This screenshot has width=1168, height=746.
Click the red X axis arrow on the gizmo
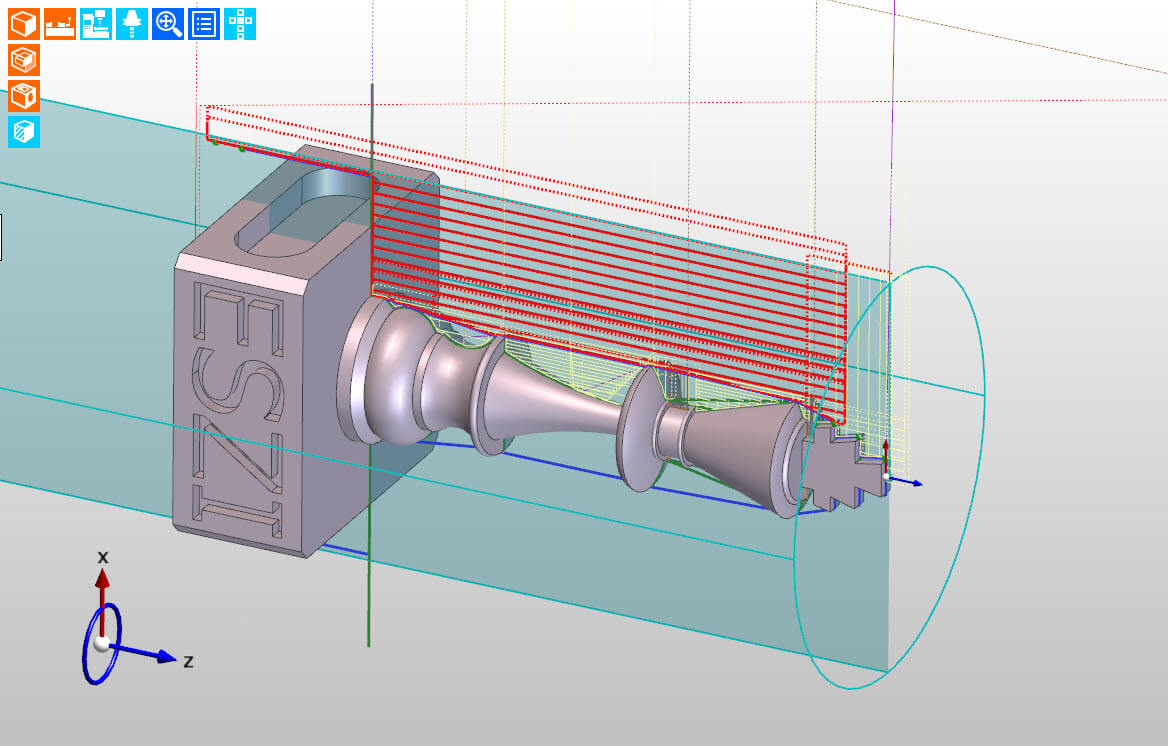(x=102, y=582)
